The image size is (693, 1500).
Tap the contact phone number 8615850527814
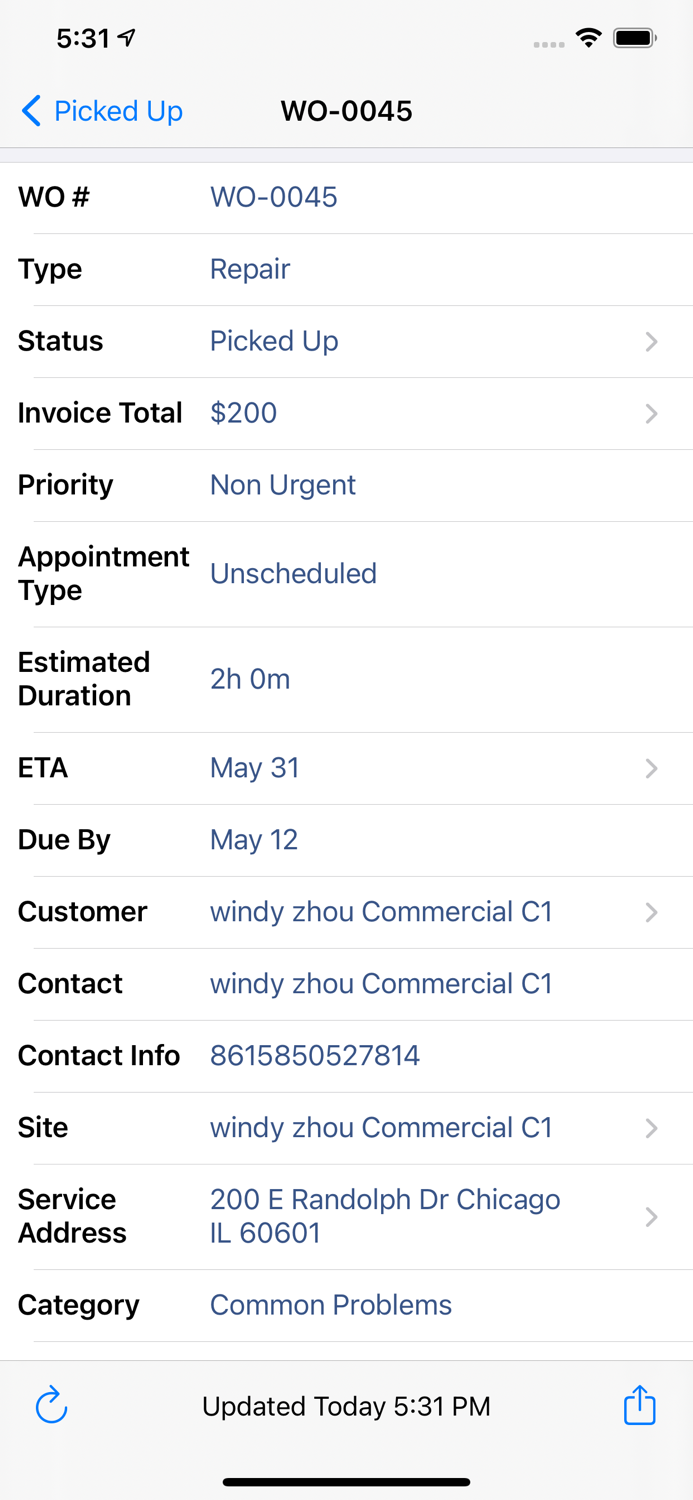click(x=314, y=1056)
